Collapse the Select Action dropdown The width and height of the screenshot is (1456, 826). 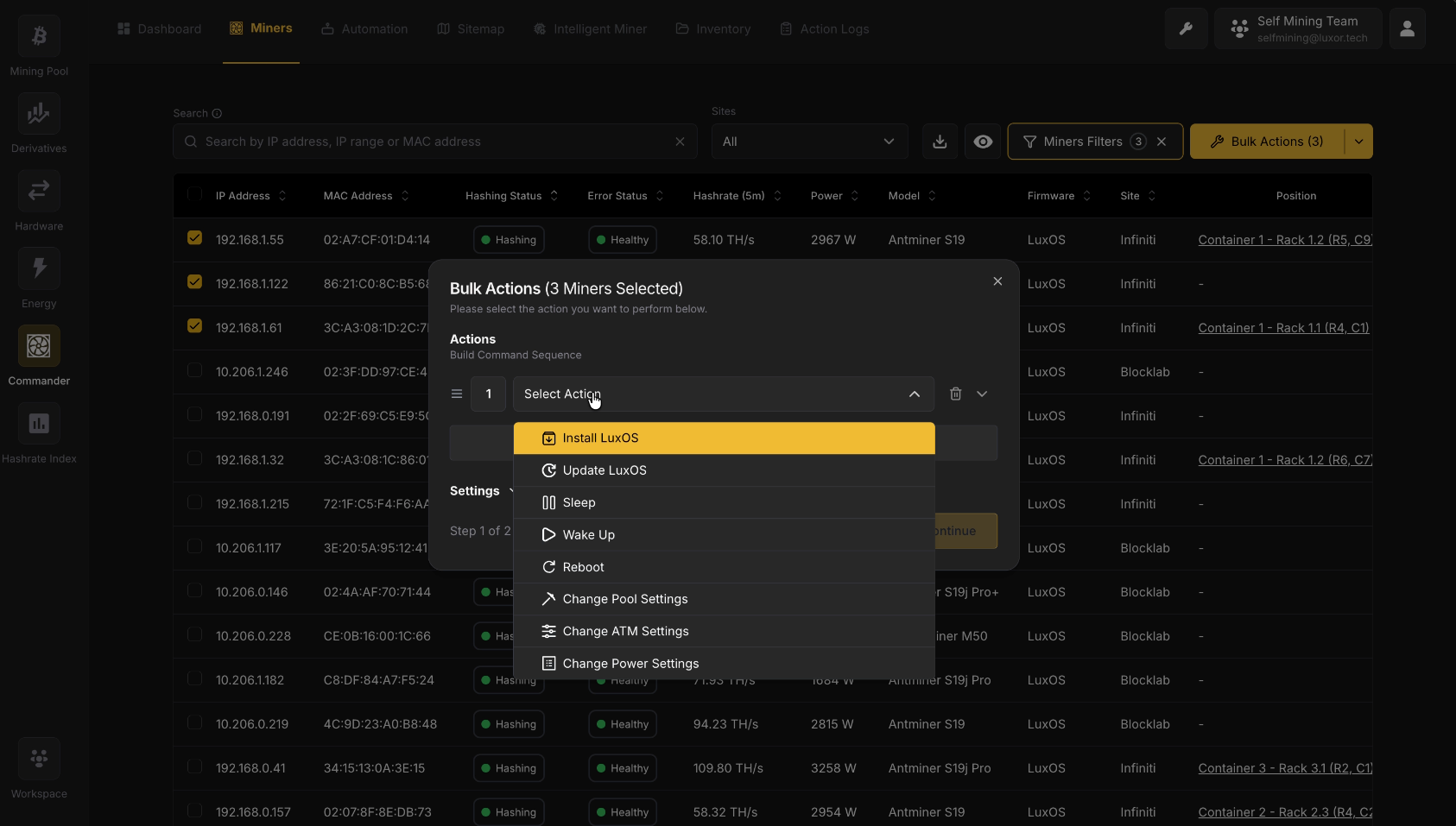coord(913,394)
